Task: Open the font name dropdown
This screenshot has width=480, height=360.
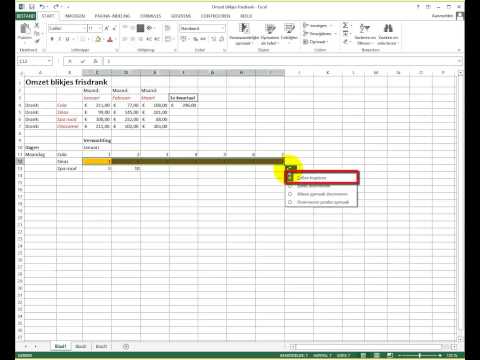Action: [84, 29]
